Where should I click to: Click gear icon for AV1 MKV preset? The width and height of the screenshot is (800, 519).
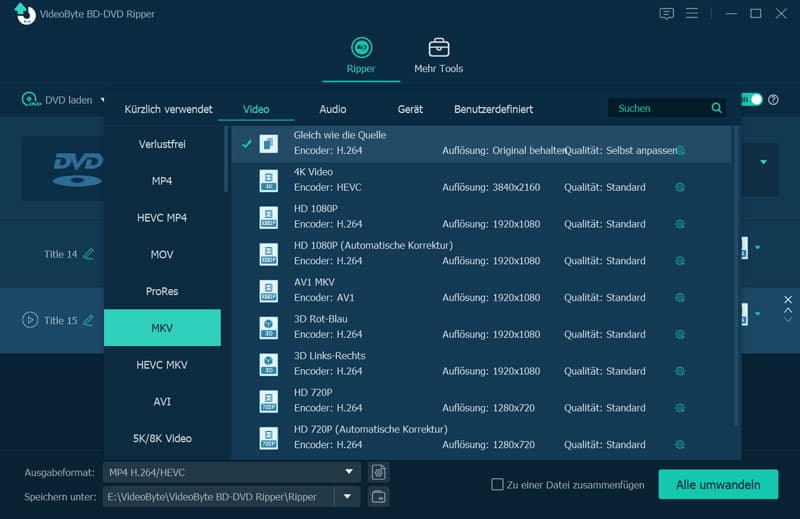tap(680, 298)
